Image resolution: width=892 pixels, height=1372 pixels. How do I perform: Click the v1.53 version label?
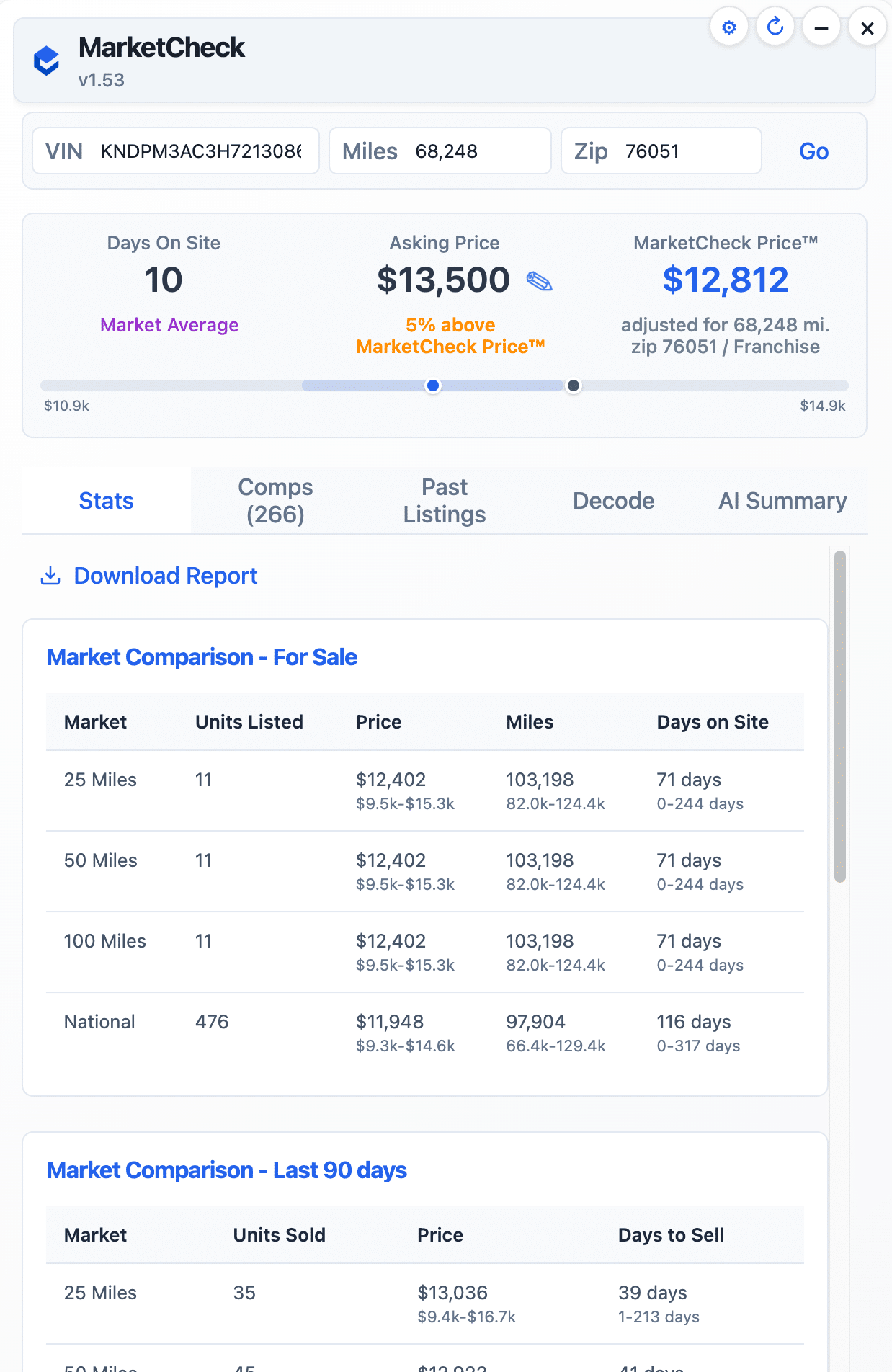click(x=102, y=80)
